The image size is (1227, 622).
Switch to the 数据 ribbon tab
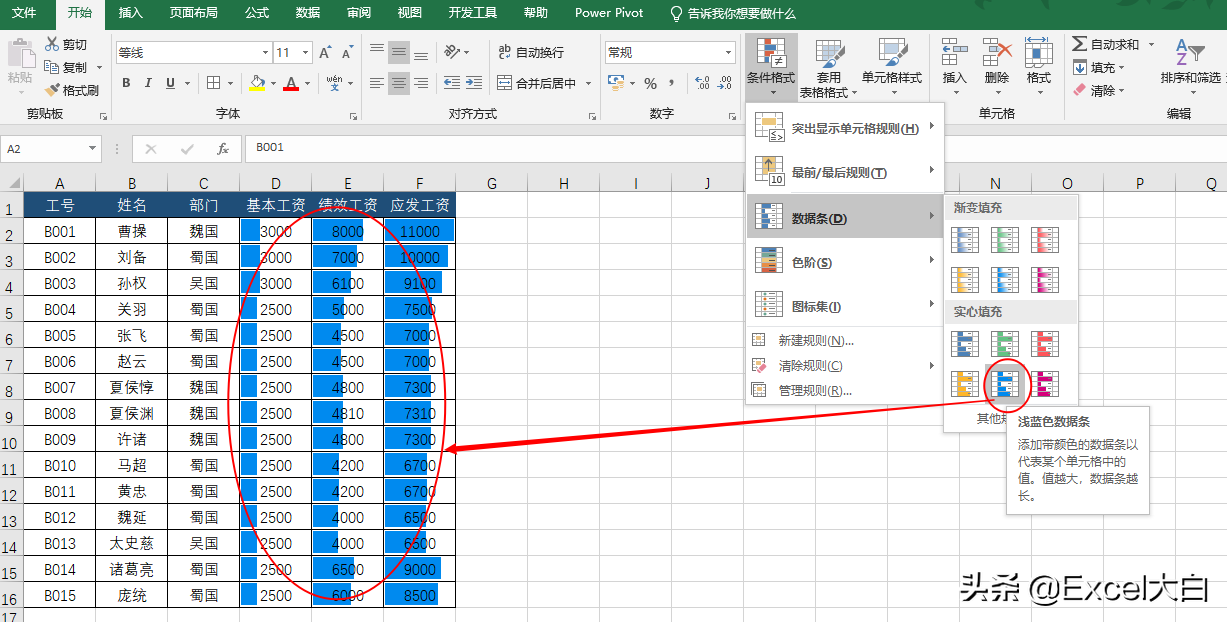(308, 13)
